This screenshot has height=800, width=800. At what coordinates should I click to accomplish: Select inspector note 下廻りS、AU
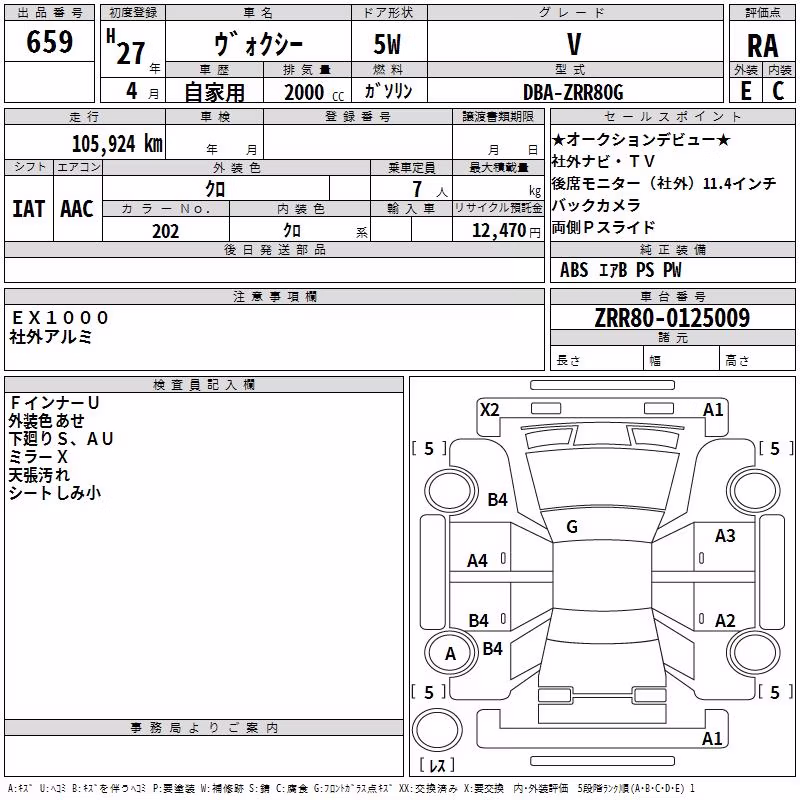(x=61, y=438)
